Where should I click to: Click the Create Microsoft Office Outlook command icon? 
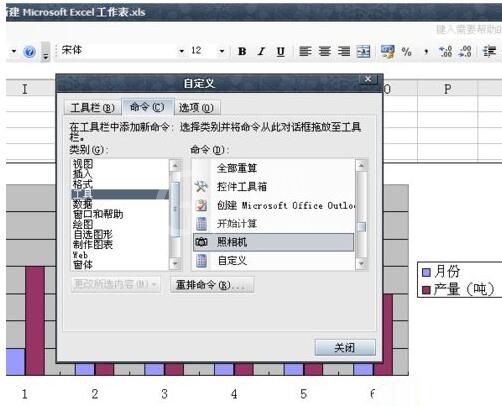pyautogui.click(x=201, y=205)
